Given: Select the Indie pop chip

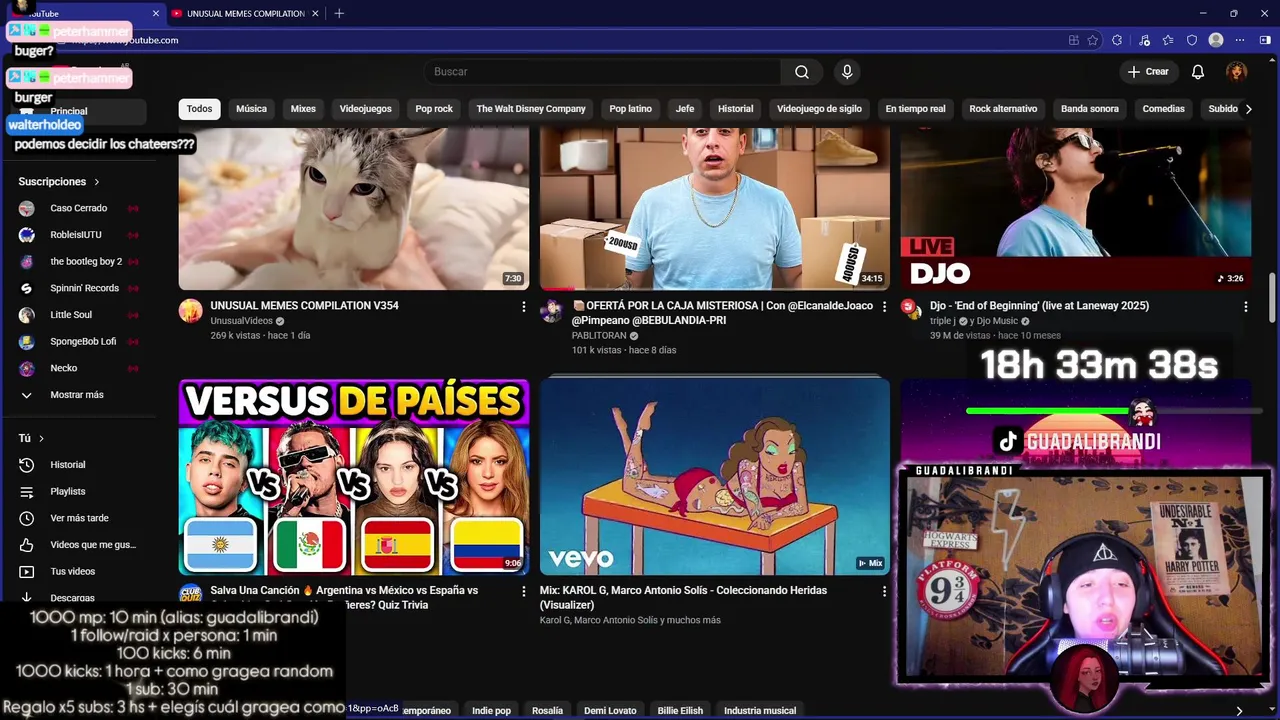Looking at the screenshot, I should [x=491, y=710].
